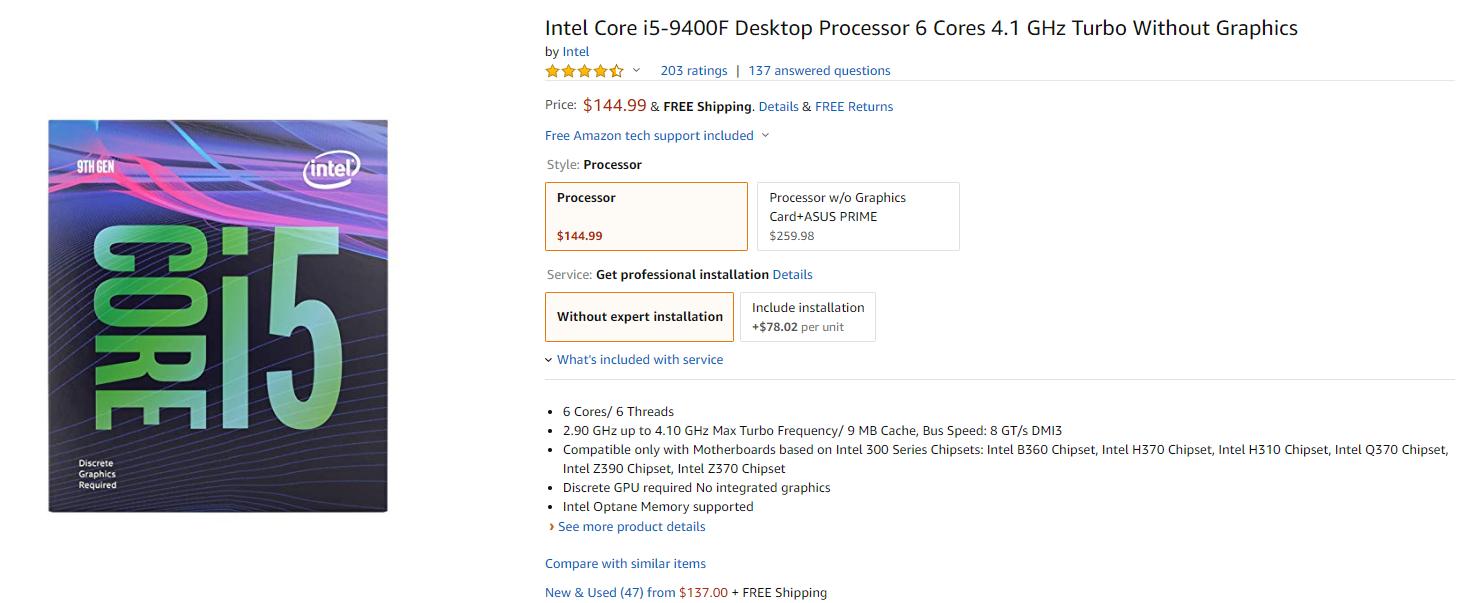Screen dimensions: 1461x603
Task: Open the Intel brand link
Action: (576, 51)
